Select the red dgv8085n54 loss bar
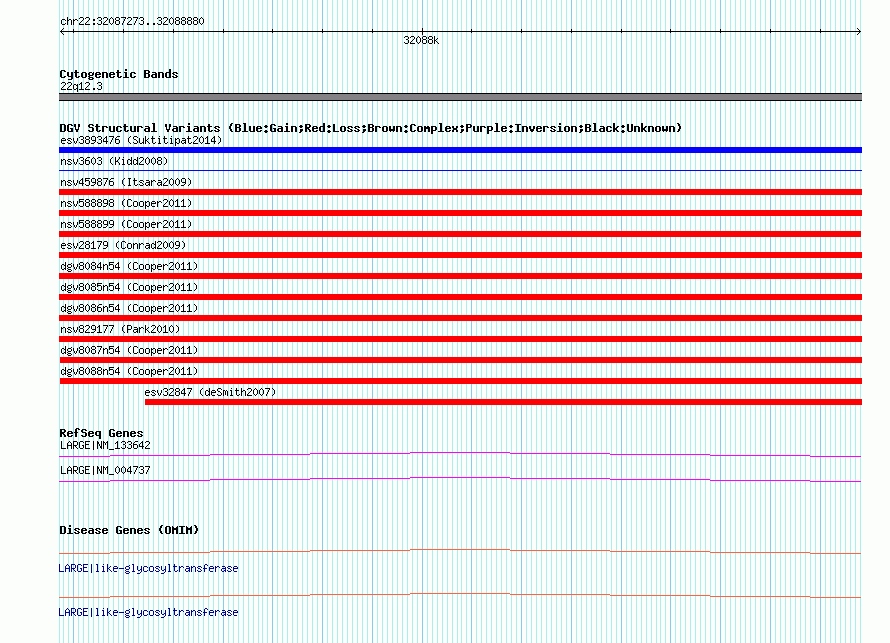The height and width of the screenshot is (643, 890). (460, 297)
